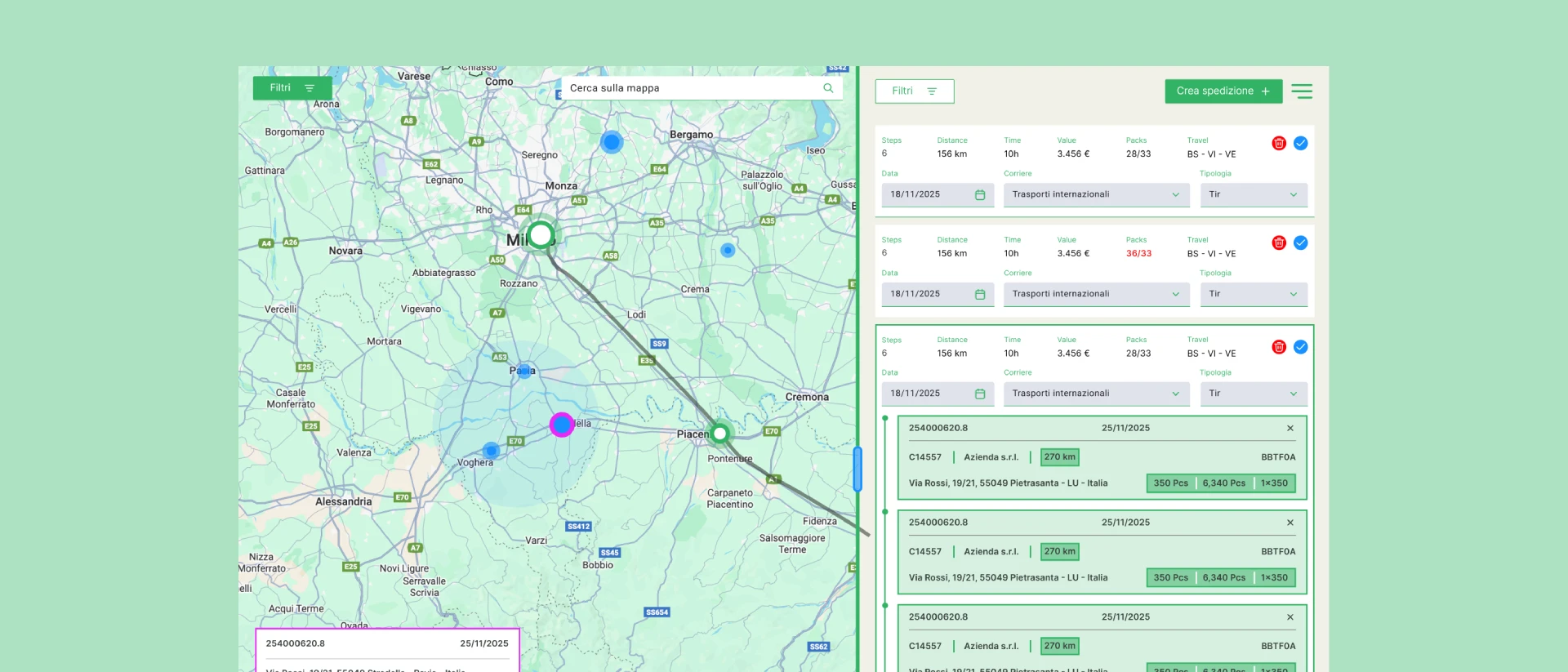Image resolution: width=1568 pixels, height=672 pixels.
Task: Click 270 km badge in first step card
Action: 1059,457
